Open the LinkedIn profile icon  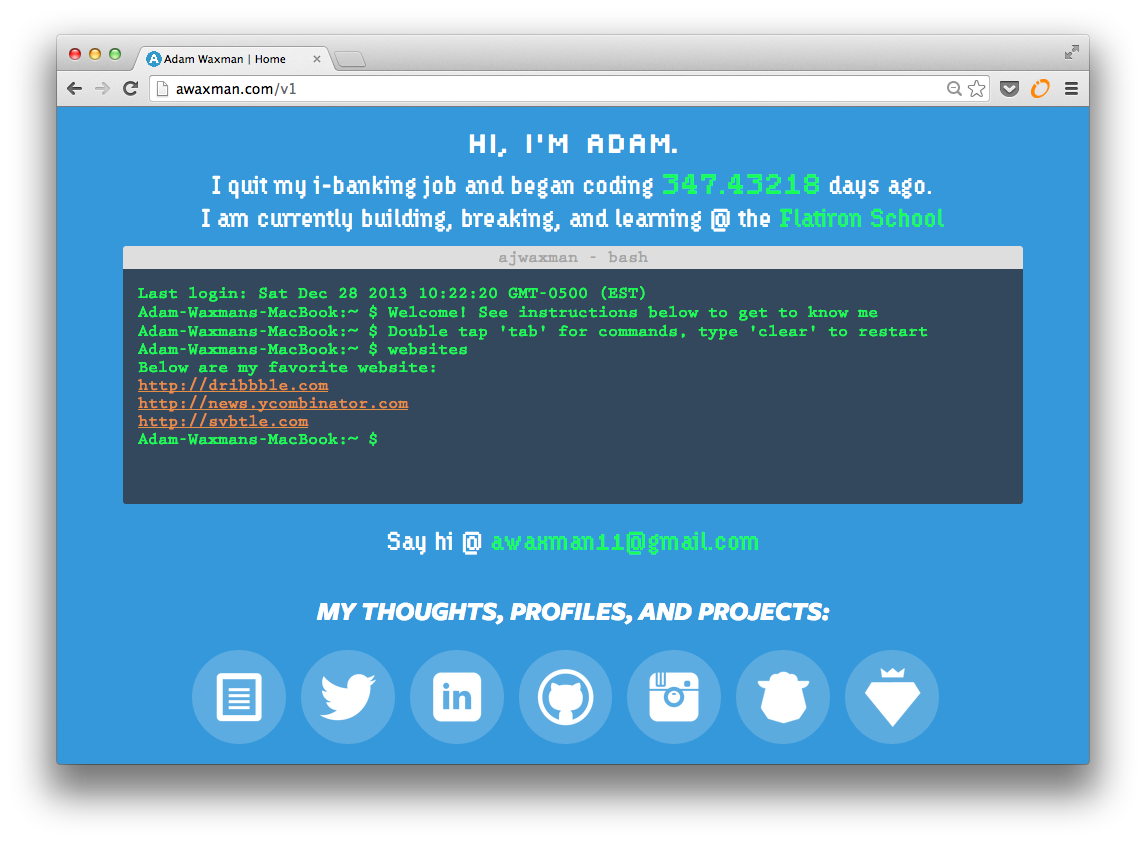[457, 697]
